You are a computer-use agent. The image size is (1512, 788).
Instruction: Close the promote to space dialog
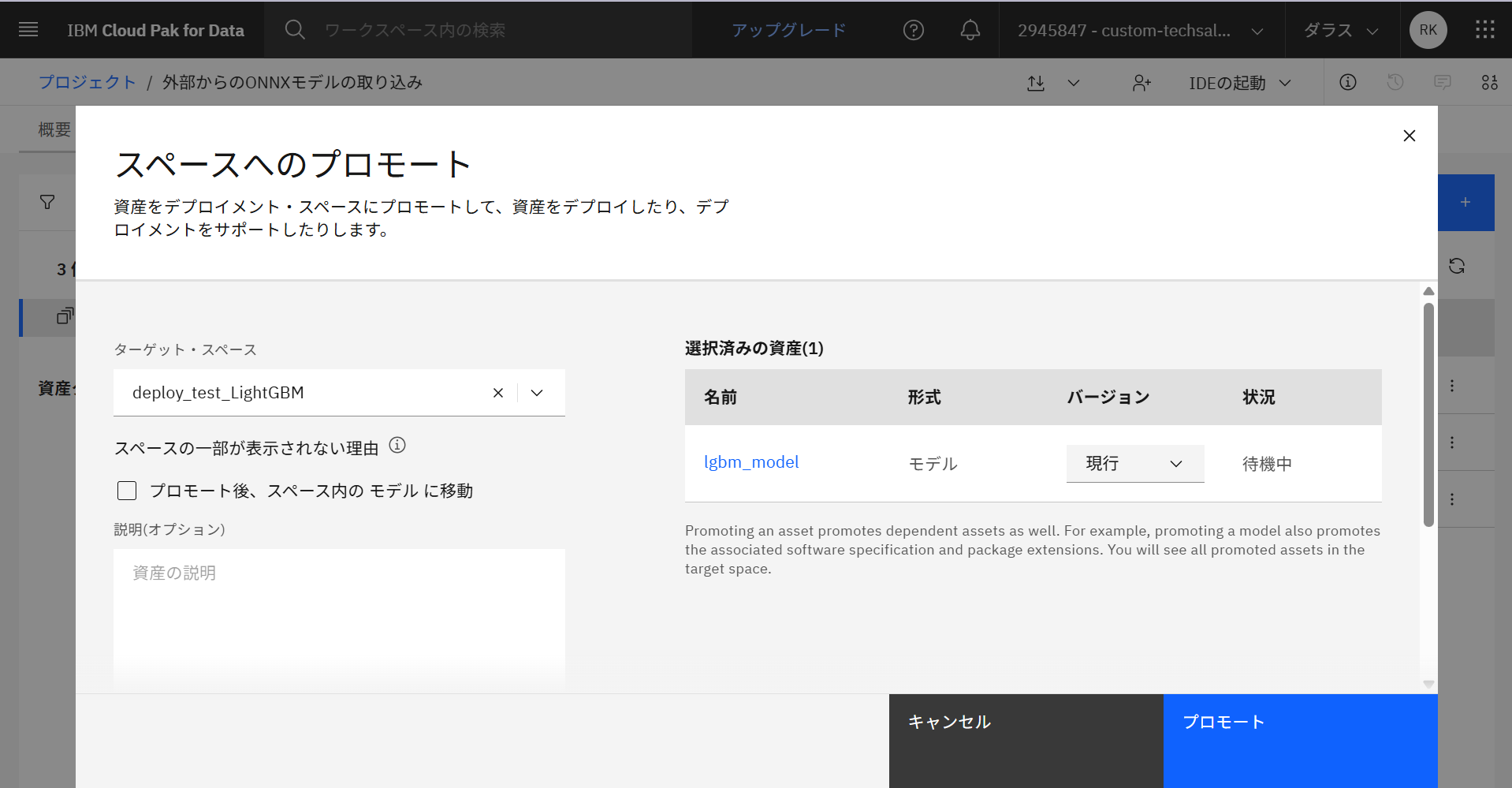(x=1410, y=136)
